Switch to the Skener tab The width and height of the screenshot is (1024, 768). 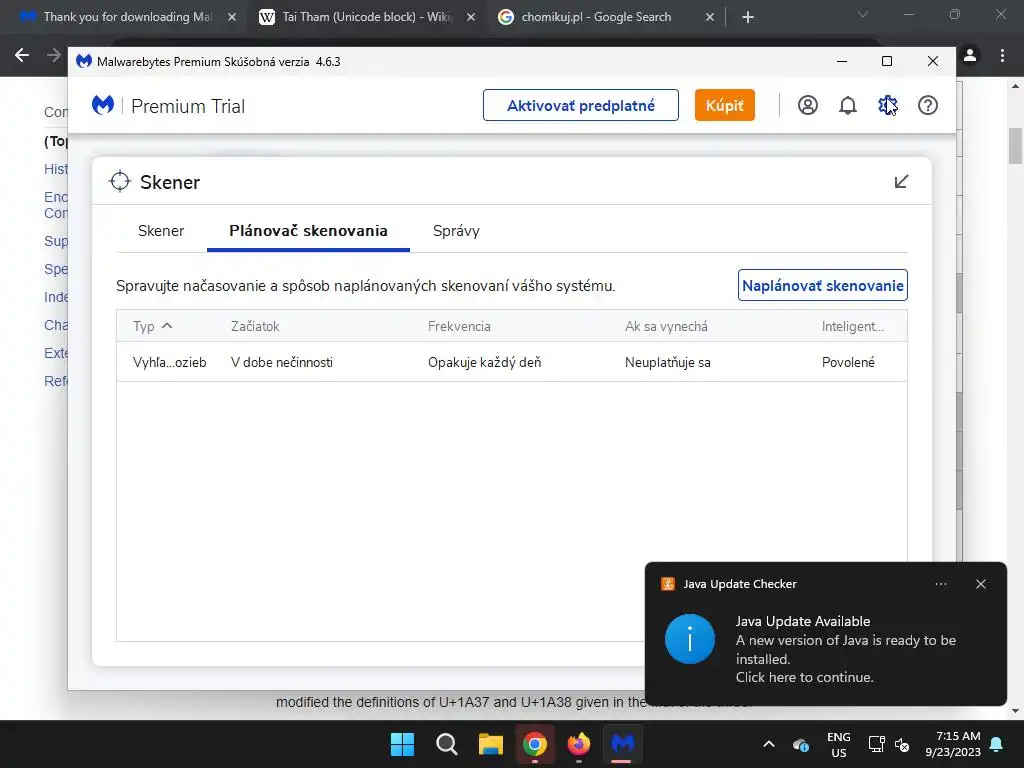tap(161, 231)
